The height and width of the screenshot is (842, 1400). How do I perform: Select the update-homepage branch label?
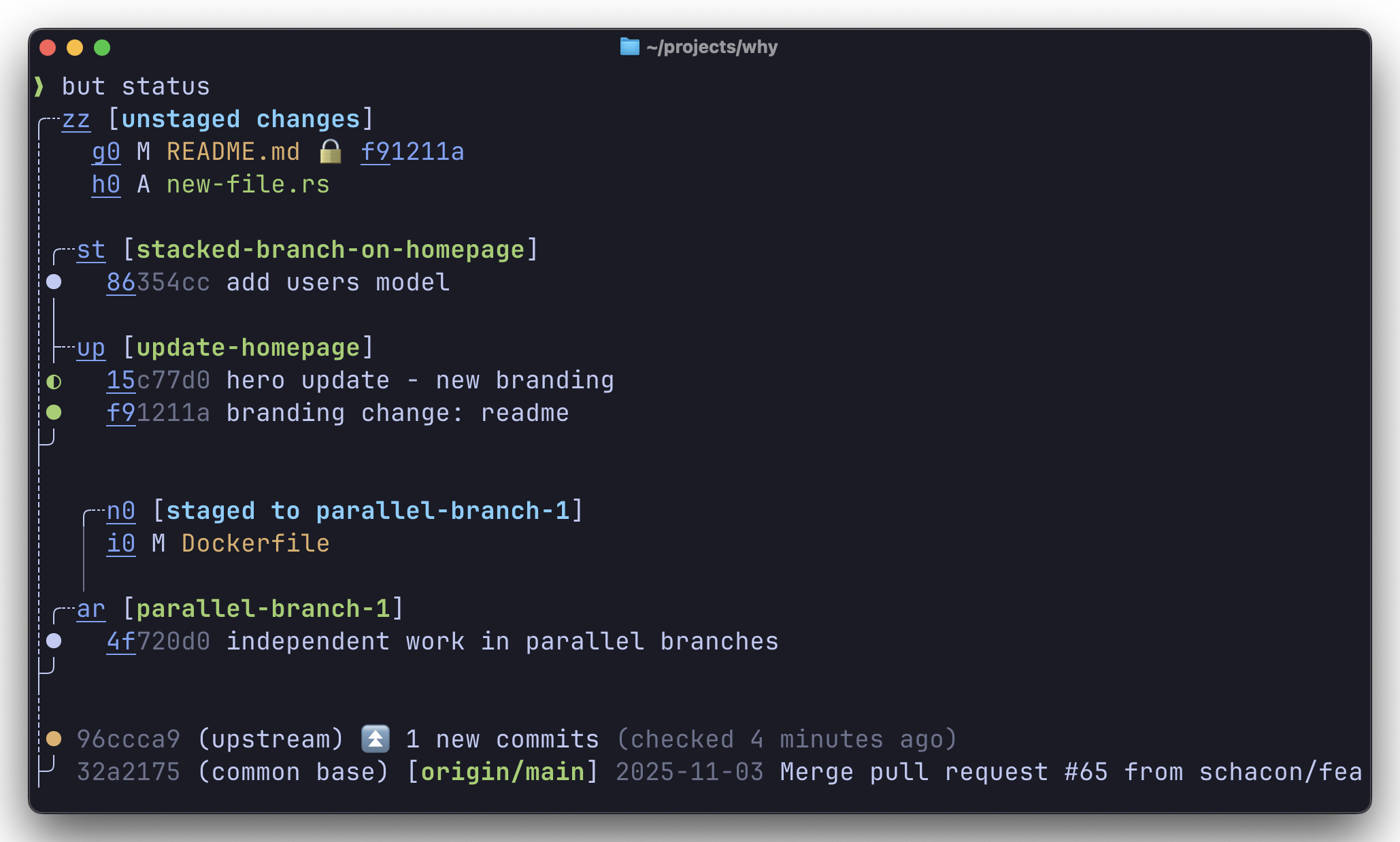click(x=248, y=348)
